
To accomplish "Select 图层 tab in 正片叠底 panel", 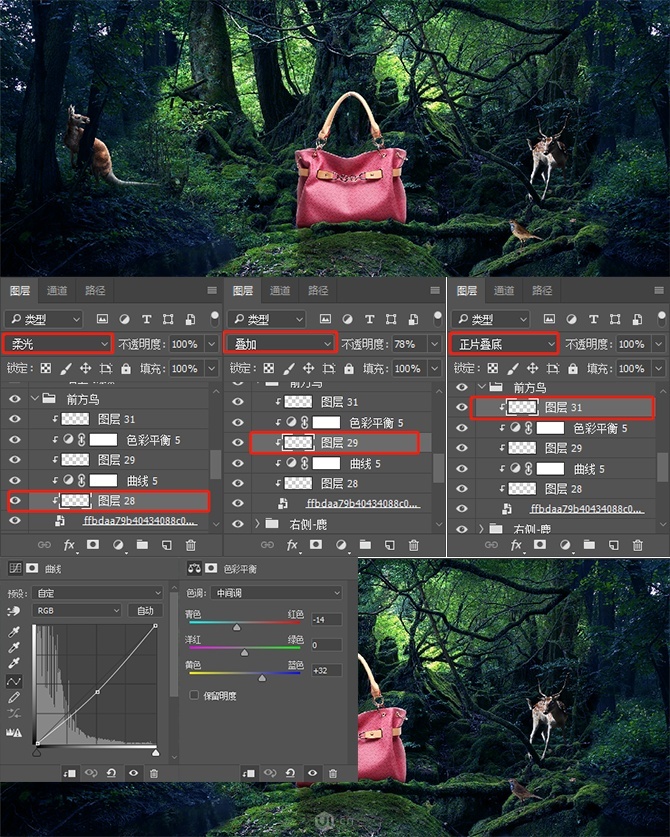I will click(x=467, y=290).
